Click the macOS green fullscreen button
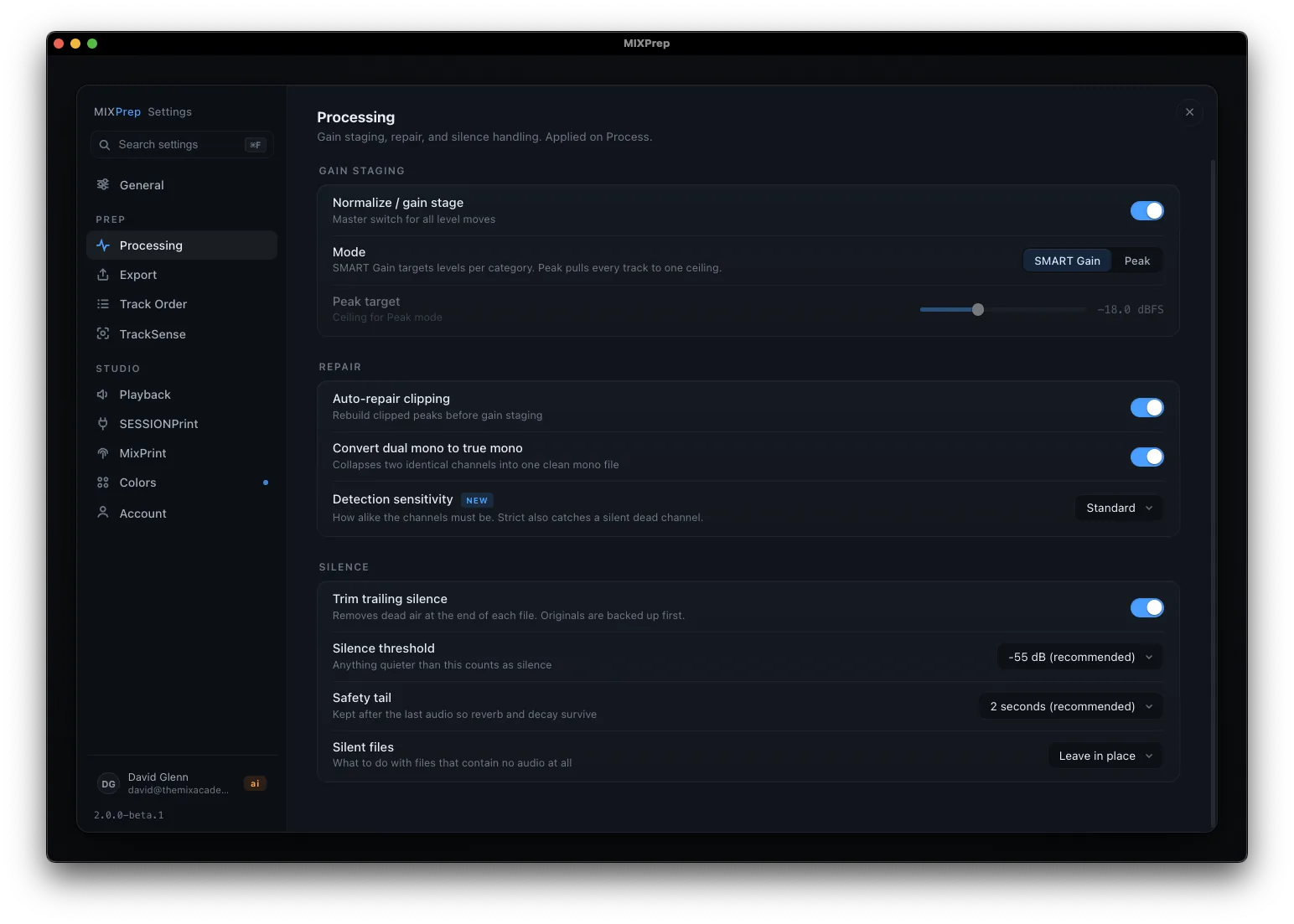This screenshot has width=1294, height=924. 92,44
